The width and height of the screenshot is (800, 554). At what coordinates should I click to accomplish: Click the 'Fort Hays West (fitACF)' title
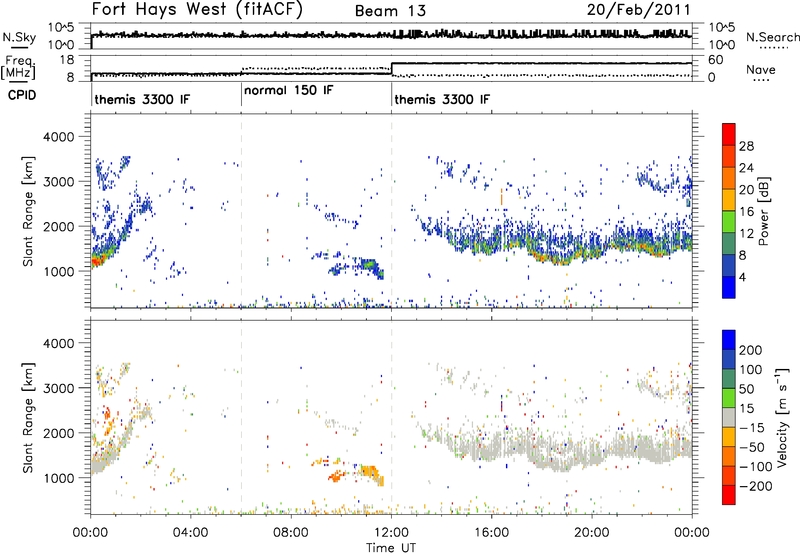tap(197, 10)
